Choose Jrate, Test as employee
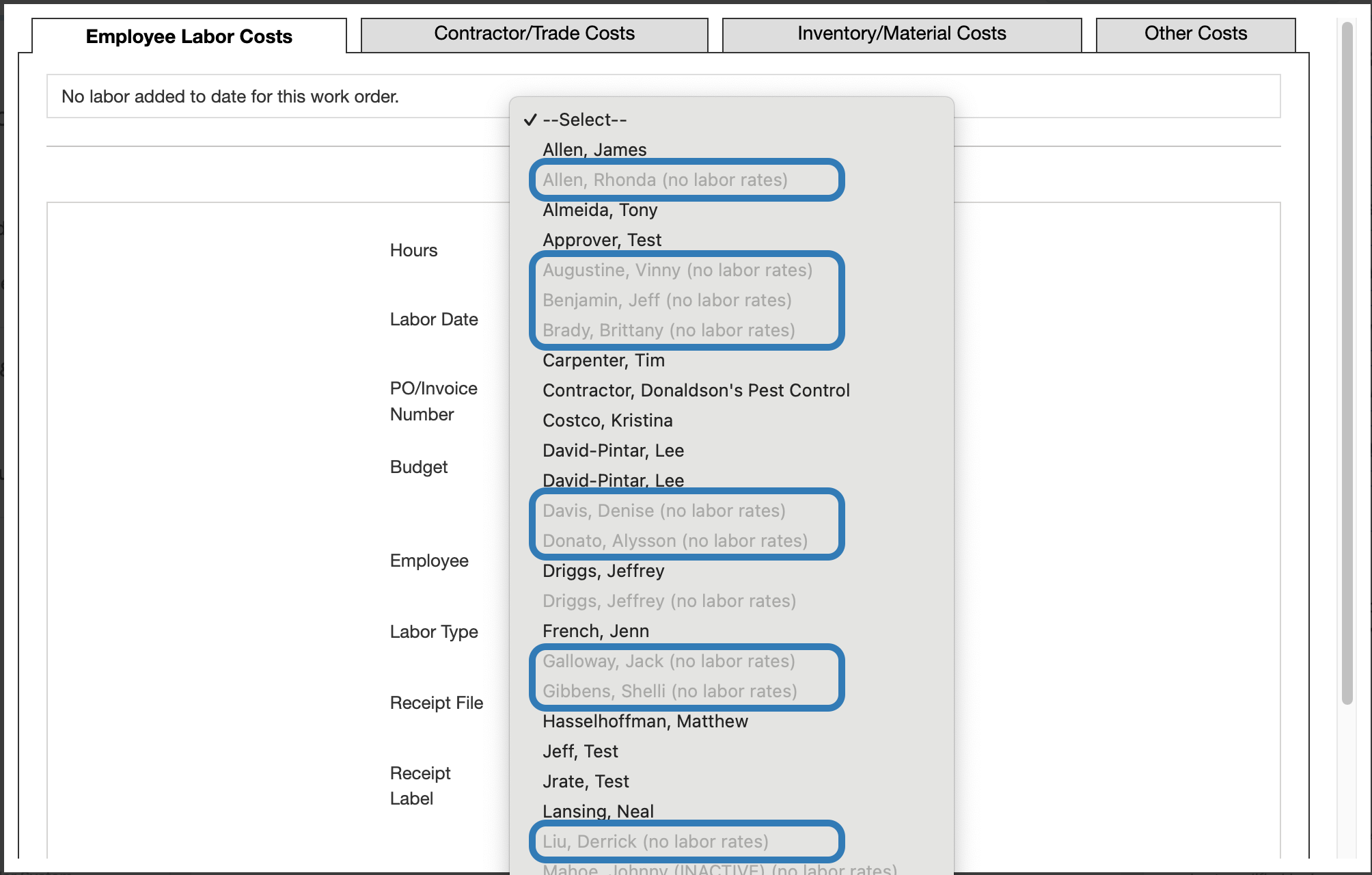 click(586, 781)
